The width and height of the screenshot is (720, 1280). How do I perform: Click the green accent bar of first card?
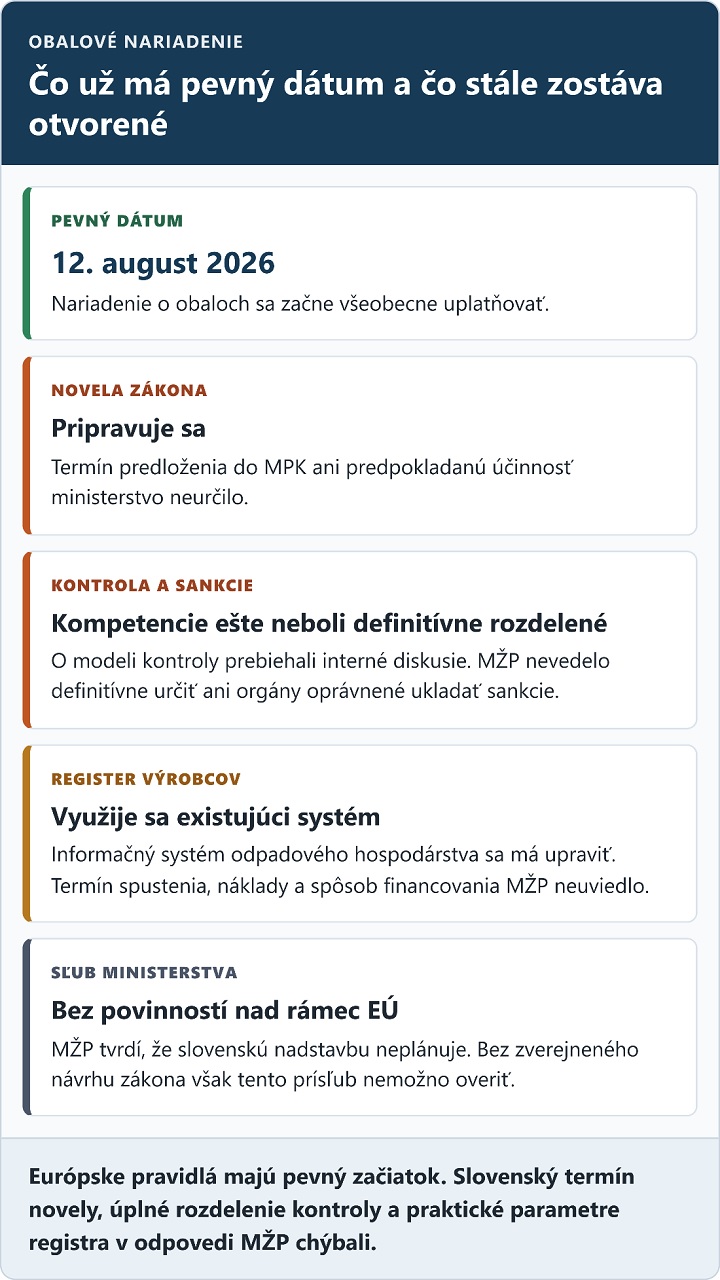pyautogui.click(x=27, y=263)
